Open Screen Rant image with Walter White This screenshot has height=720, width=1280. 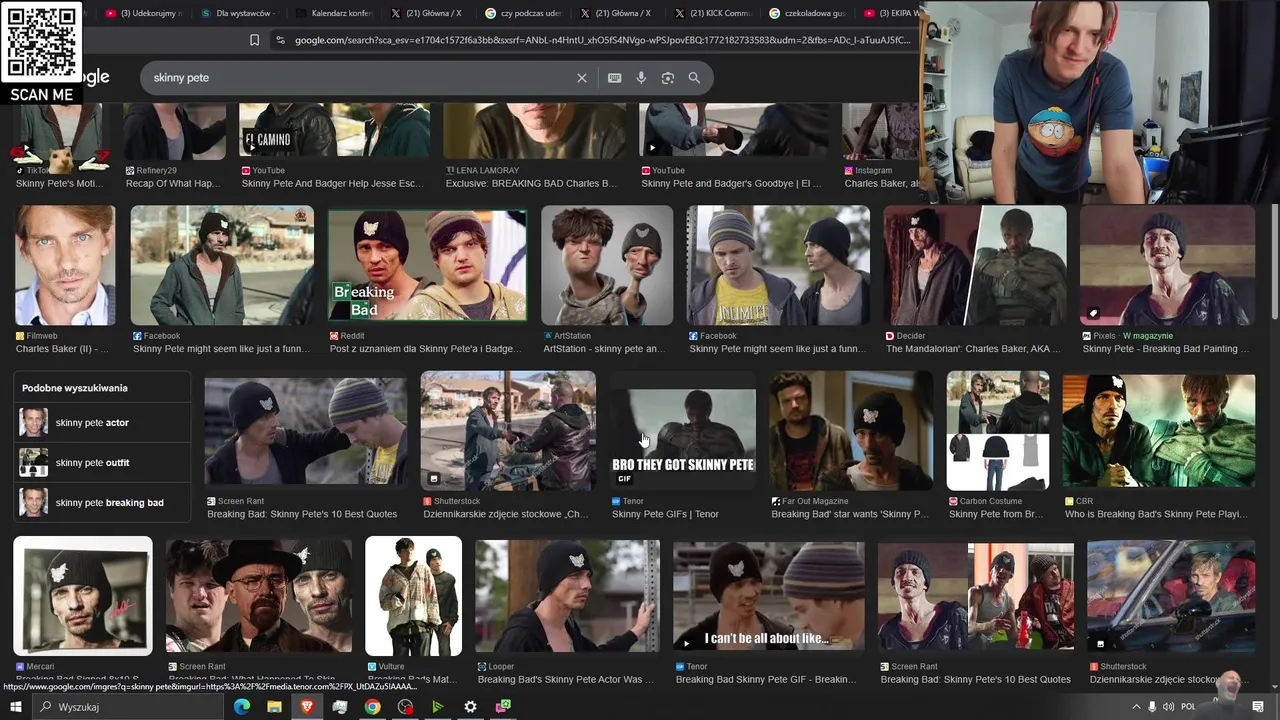(x=259, y=596)
